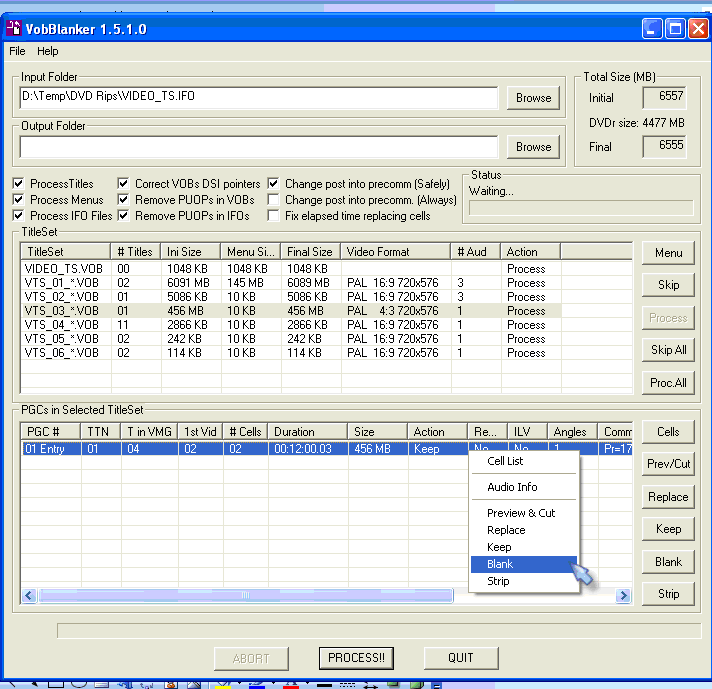The image size is (712, 689).
Task: Click the Blank button on the right
Action: [668, 562]
